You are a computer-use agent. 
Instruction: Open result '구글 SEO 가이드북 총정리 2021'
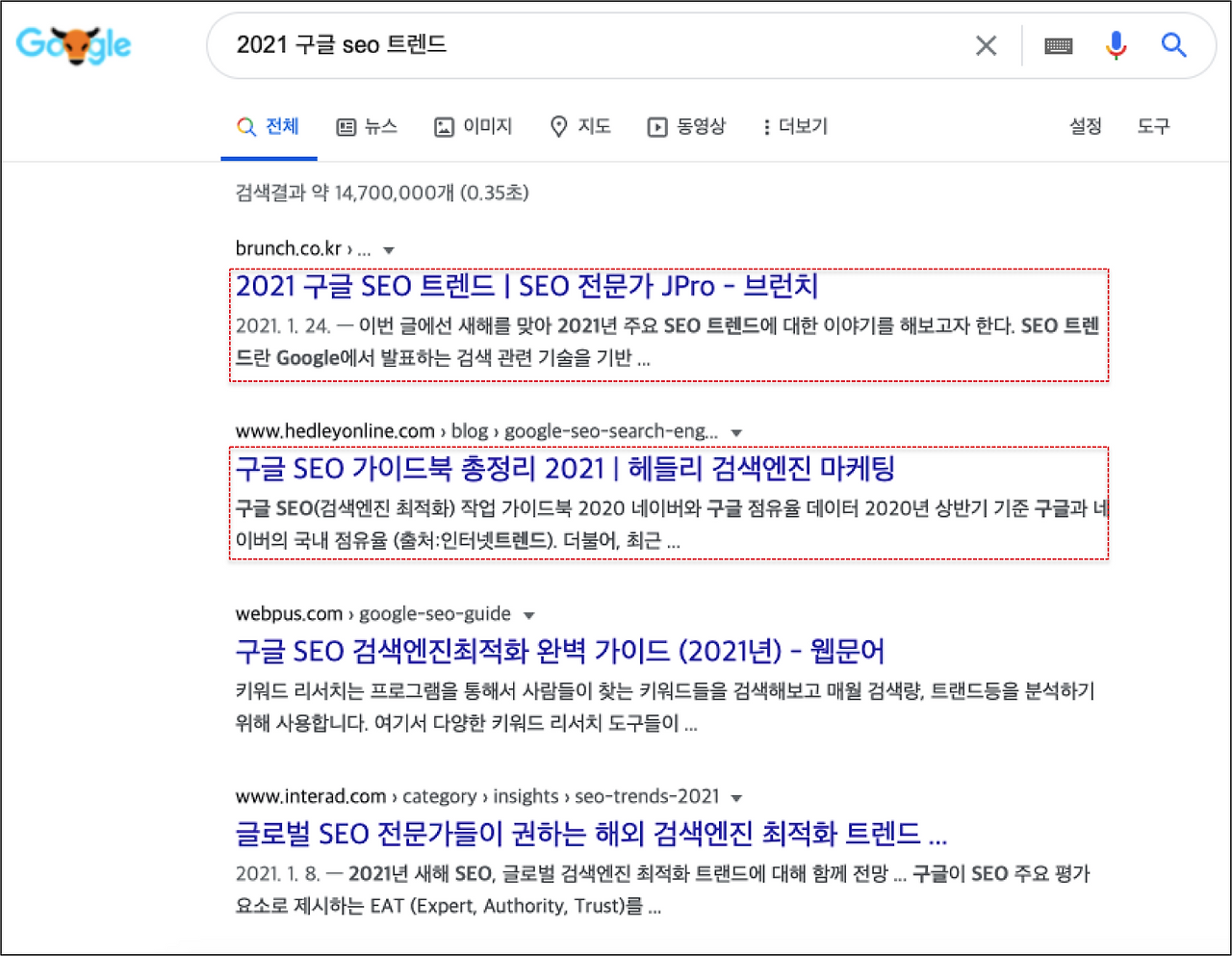click(565, 469)
